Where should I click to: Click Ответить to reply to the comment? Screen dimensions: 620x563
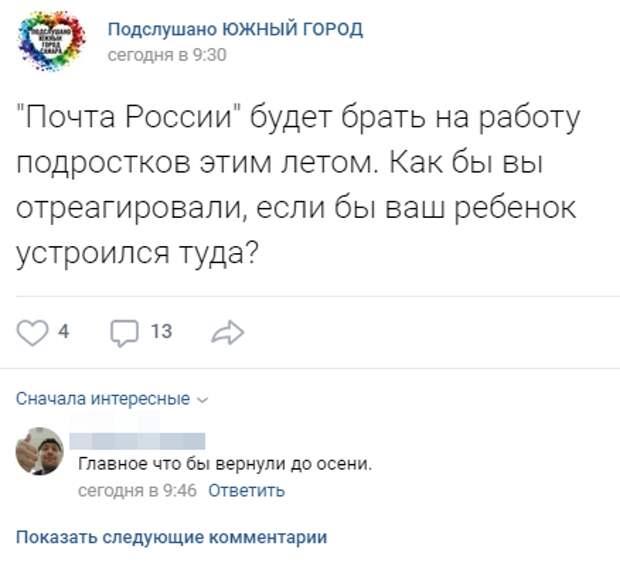(247, 490)
